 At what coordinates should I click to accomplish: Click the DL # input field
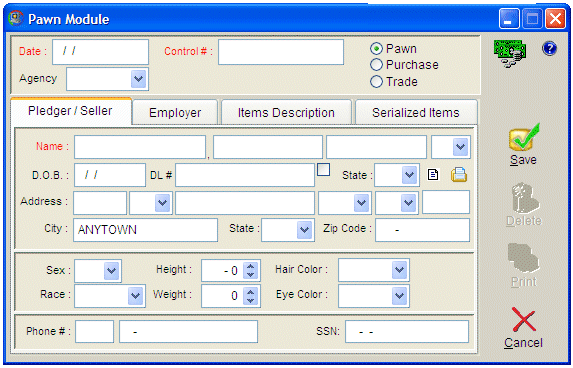coord(245,175)
